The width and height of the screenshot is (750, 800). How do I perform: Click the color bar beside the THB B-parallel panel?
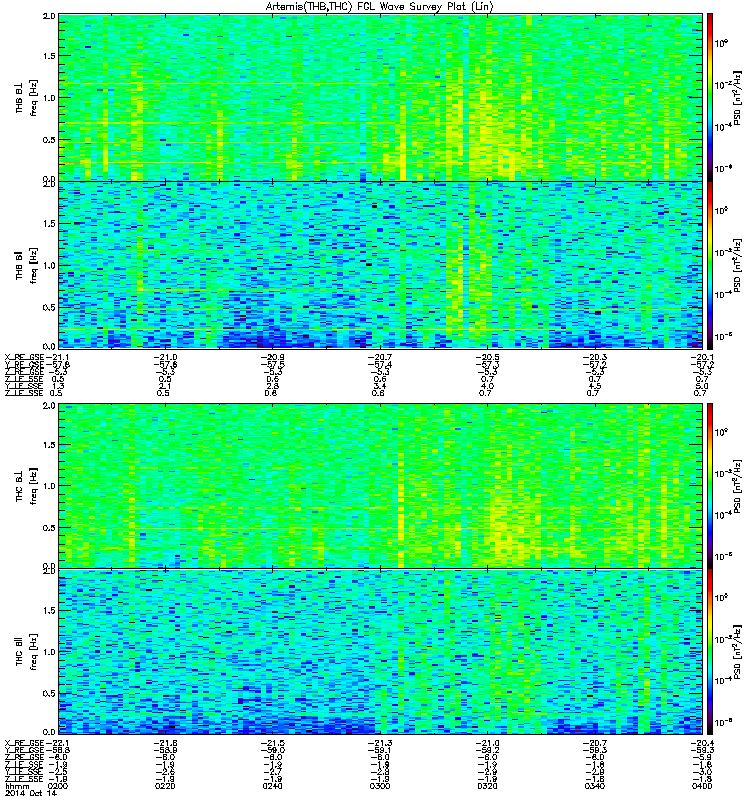point(710,265)
